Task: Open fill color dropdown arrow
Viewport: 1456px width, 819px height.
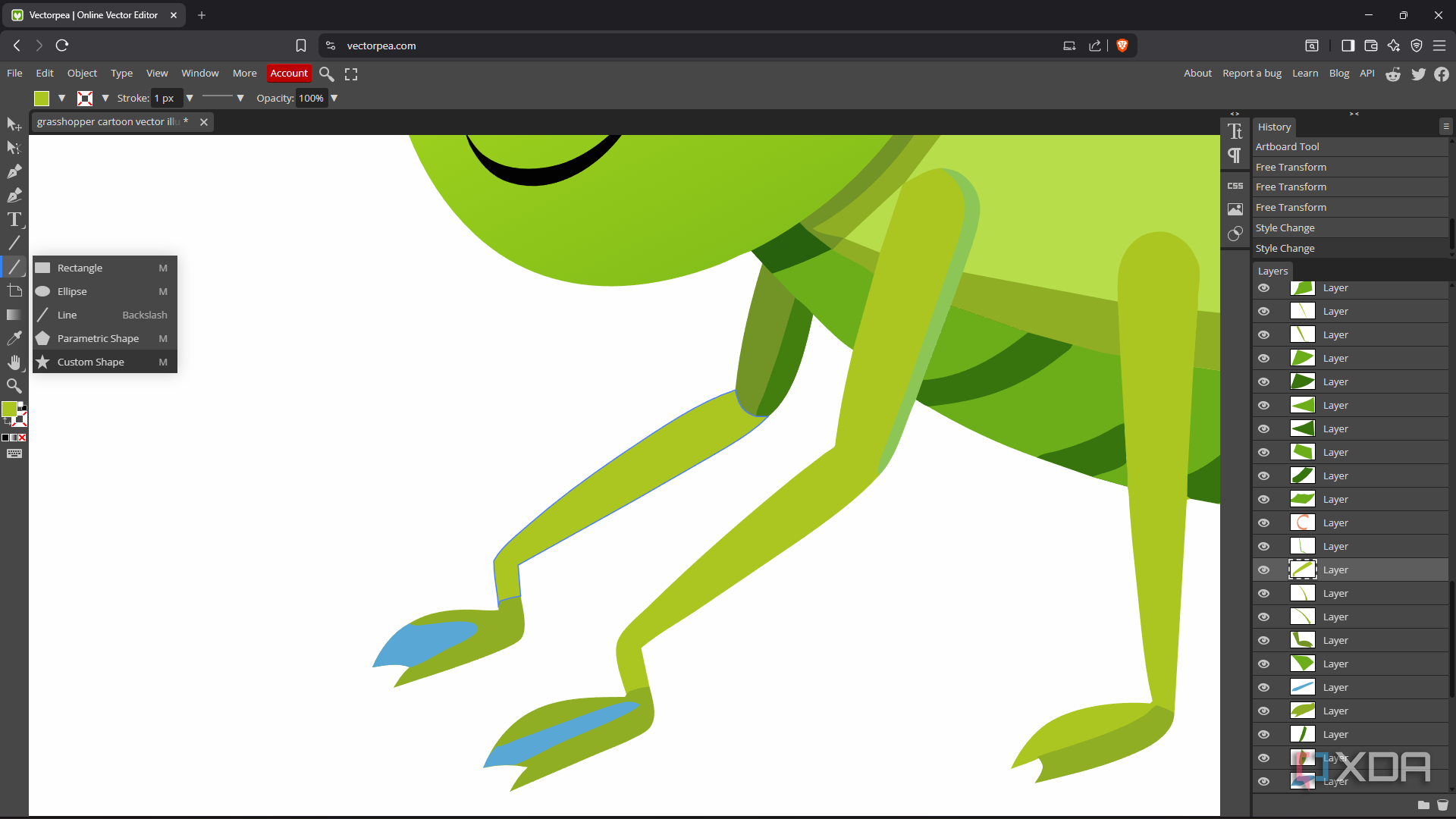Action: coord(61,98)
